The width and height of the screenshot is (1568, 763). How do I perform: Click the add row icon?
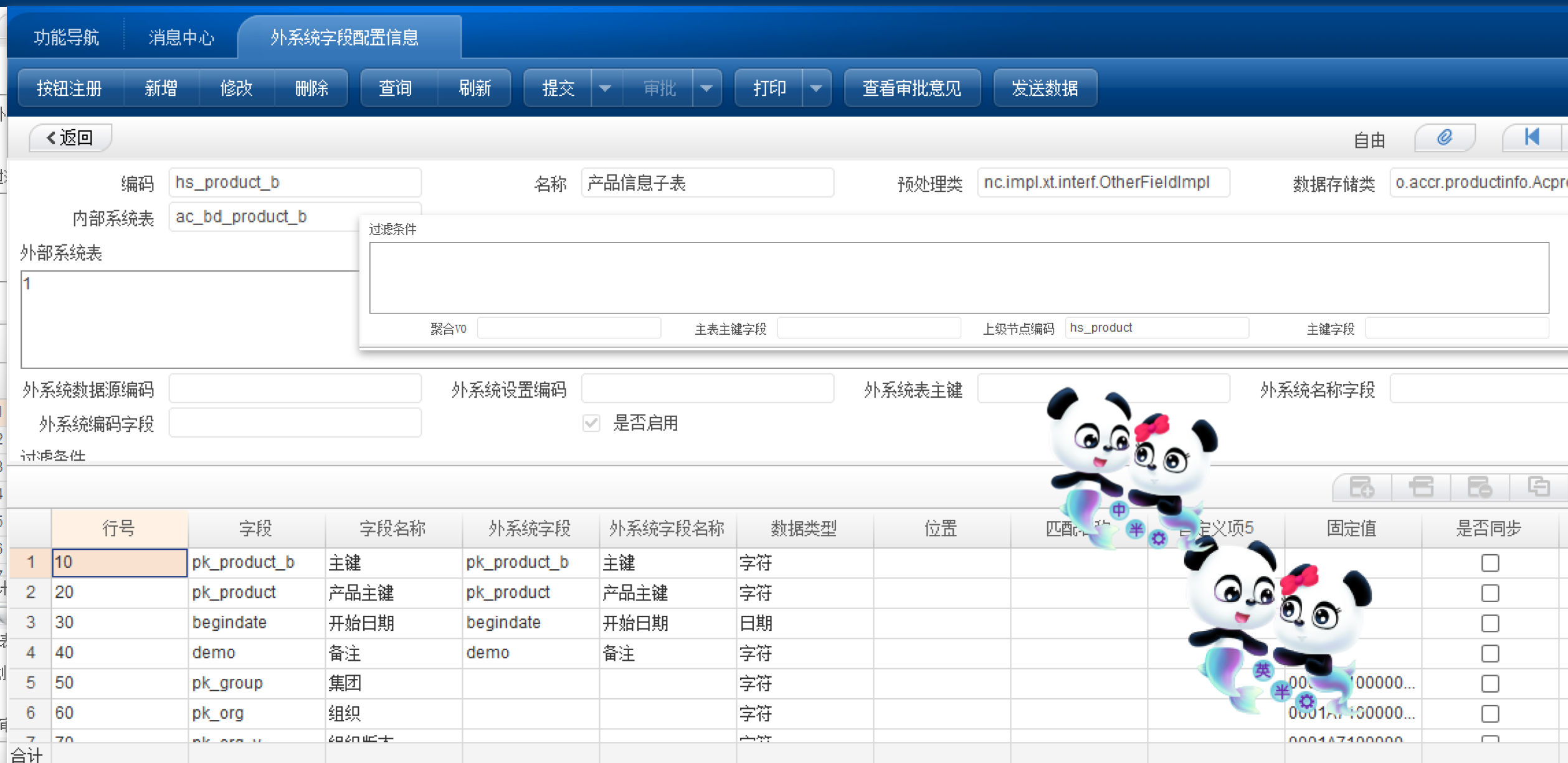[1362, 487]
